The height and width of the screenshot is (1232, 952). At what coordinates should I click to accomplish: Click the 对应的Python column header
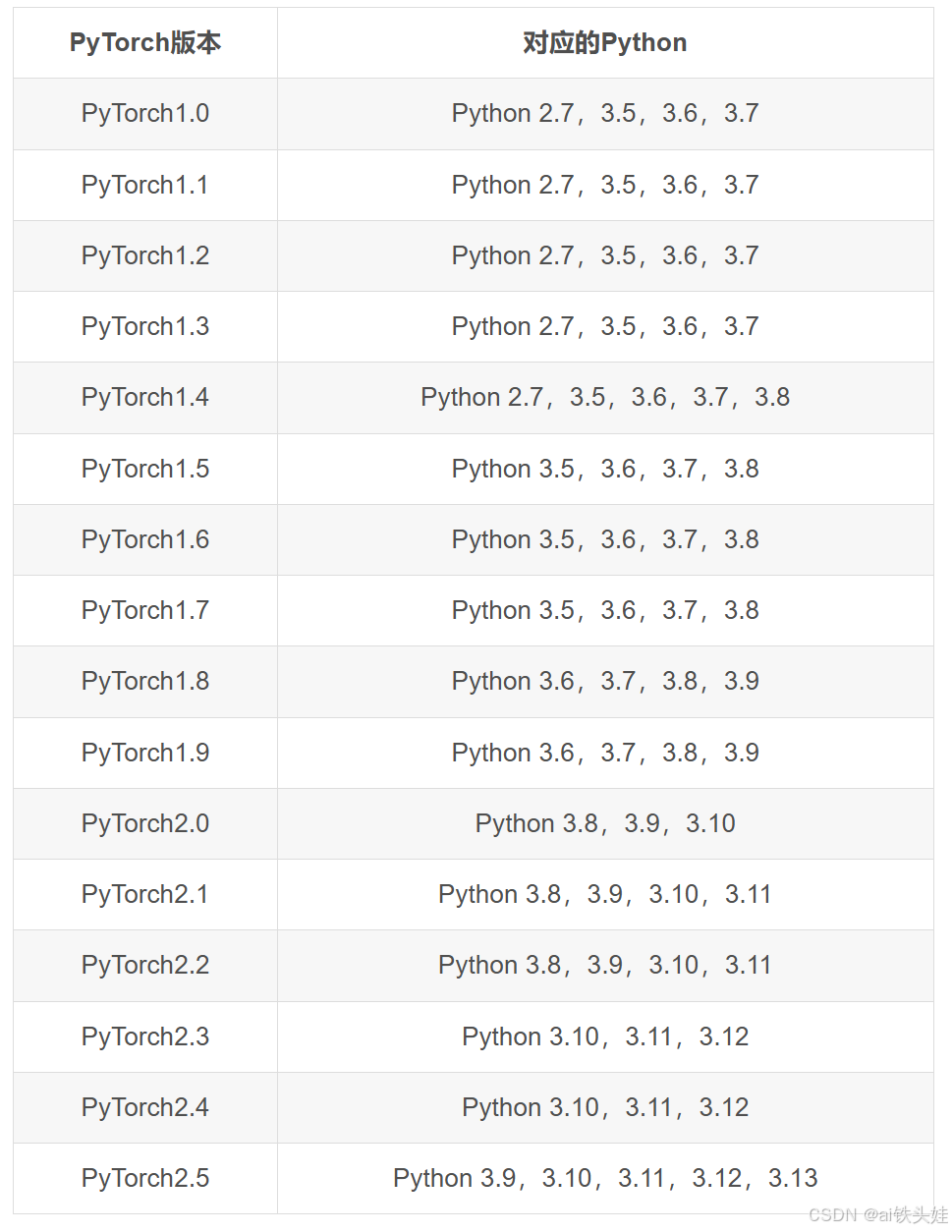[605, 43]
